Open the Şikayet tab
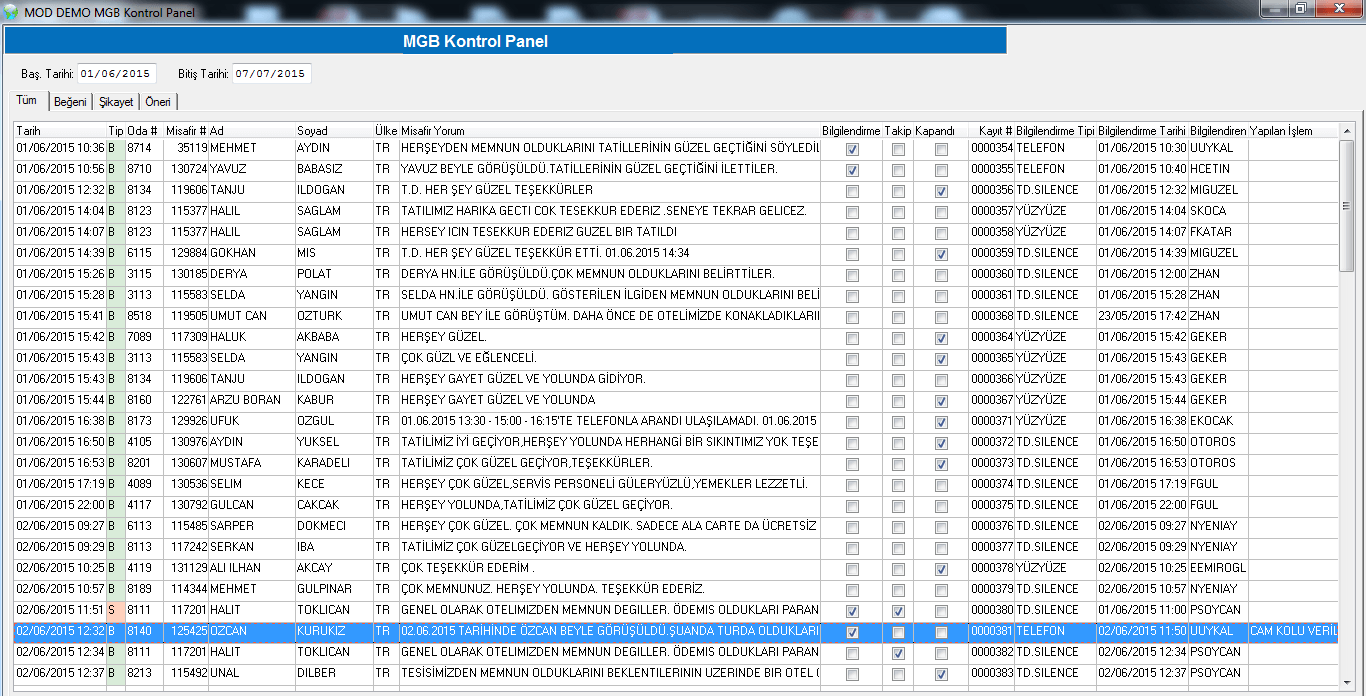The width and height of the screenshot is (1366, 696). (x=116, y=102)
